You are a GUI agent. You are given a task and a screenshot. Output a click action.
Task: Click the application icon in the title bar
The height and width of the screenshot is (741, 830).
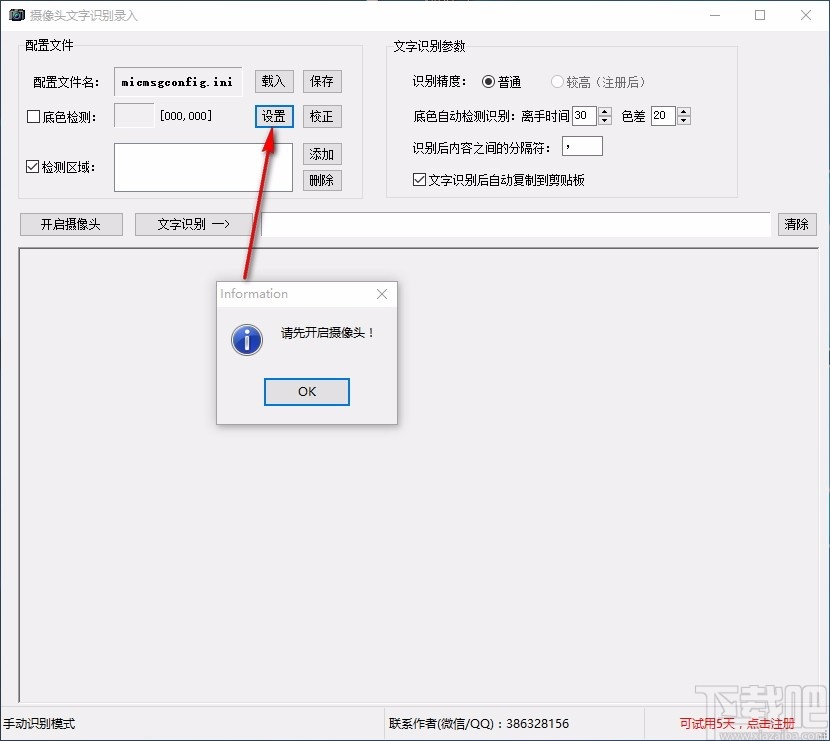click(17, 15)
